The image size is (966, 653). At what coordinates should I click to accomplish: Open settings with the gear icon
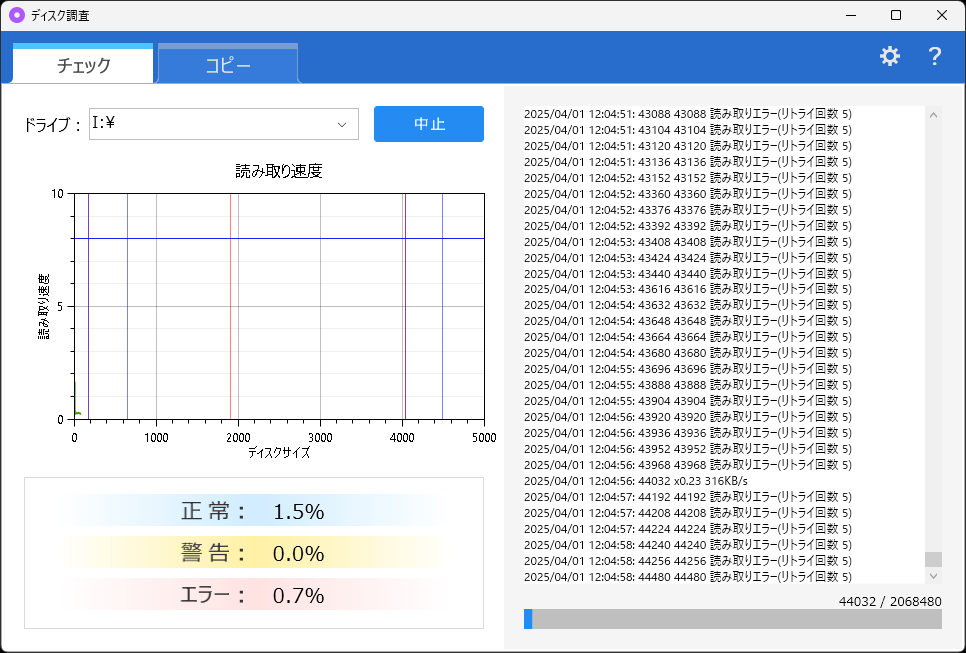tap(889, 56)
